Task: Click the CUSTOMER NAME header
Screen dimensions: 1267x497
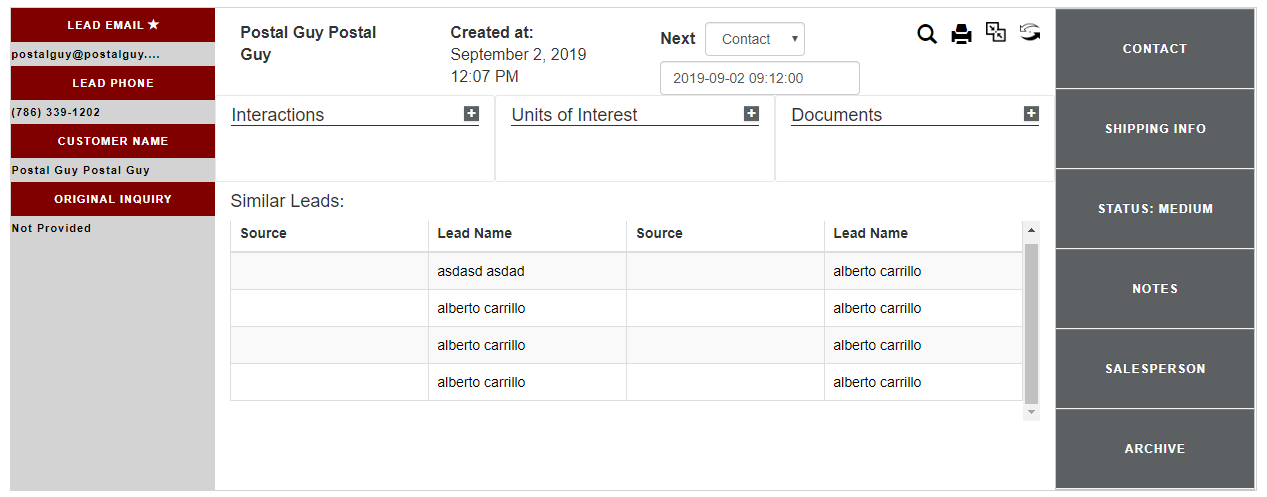Action: click(113, 141)
